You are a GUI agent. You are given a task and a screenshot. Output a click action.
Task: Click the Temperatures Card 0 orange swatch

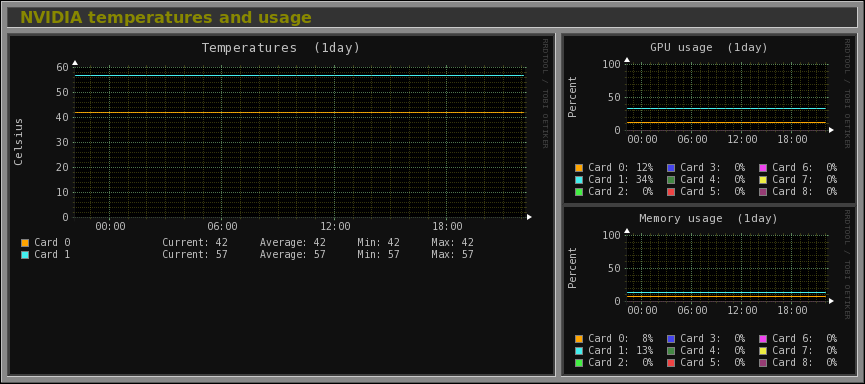point(25,243)
